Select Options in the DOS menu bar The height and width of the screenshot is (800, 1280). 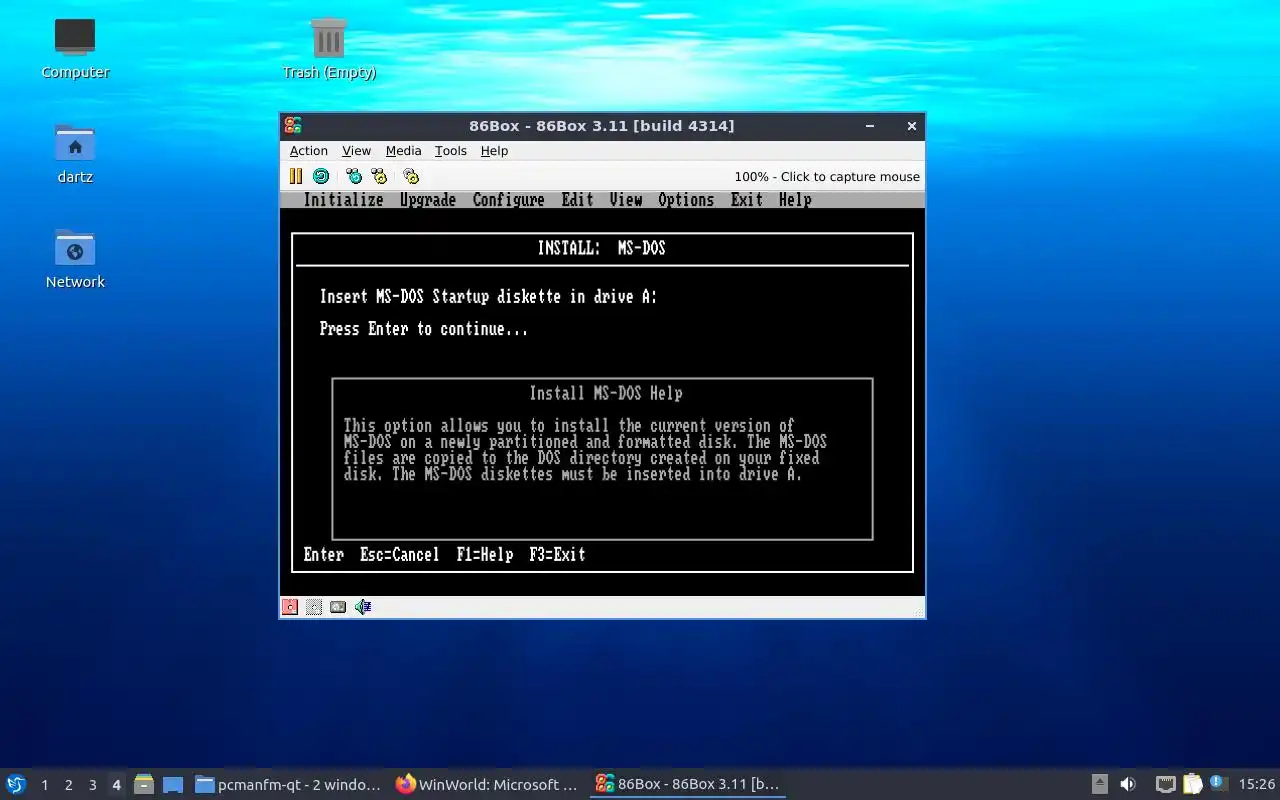point(686,200)
